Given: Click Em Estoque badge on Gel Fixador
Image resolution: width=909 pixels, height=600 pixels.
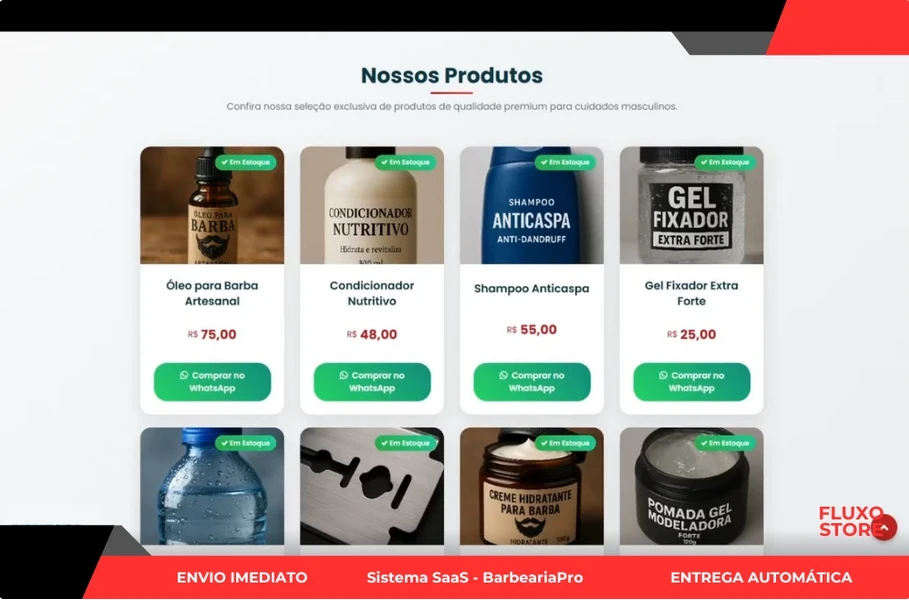Looking at the screenshot, I should click(725, 162).
